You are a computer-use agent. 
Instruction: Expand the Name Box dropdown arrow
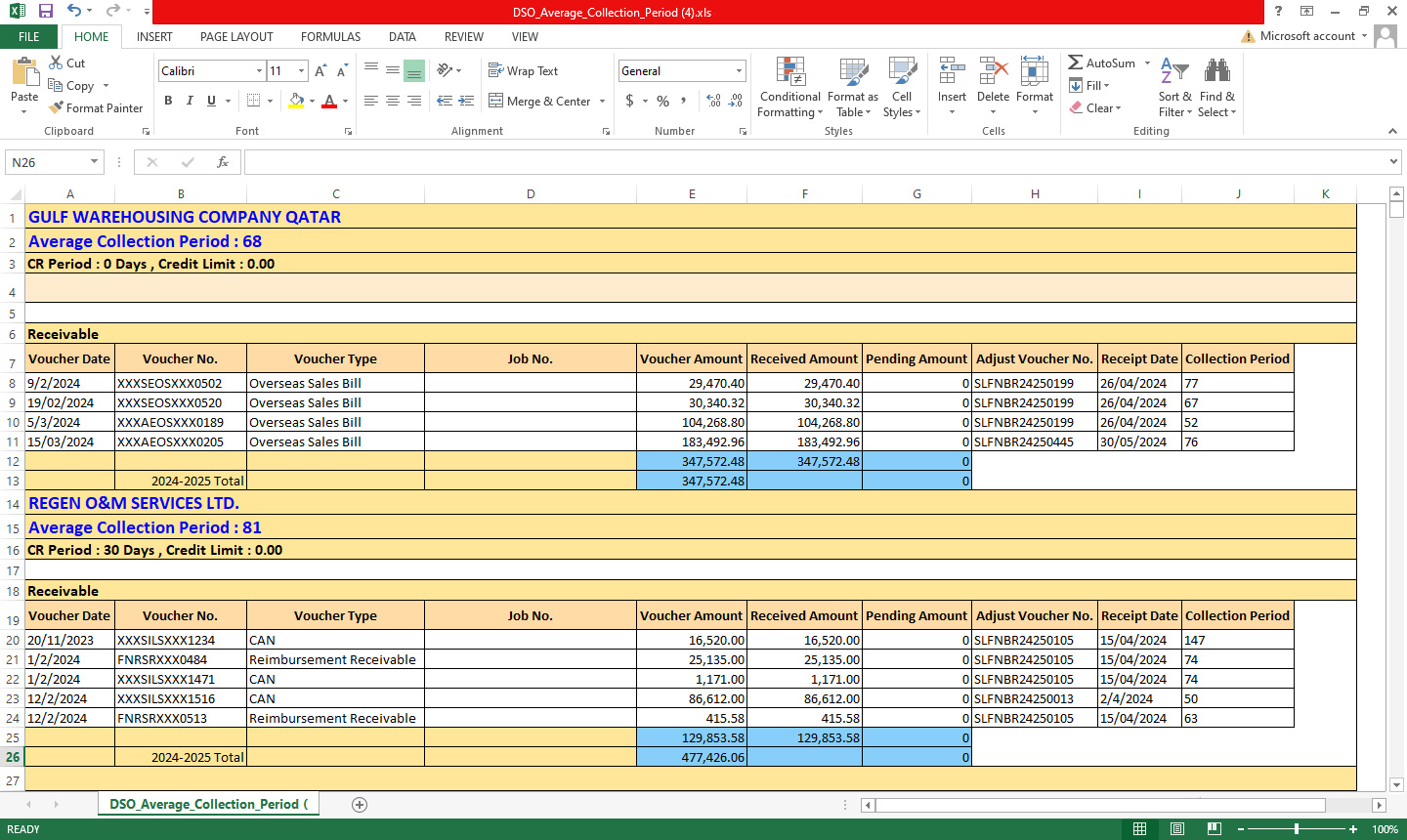pyautogui.click(x=95, y=162)
